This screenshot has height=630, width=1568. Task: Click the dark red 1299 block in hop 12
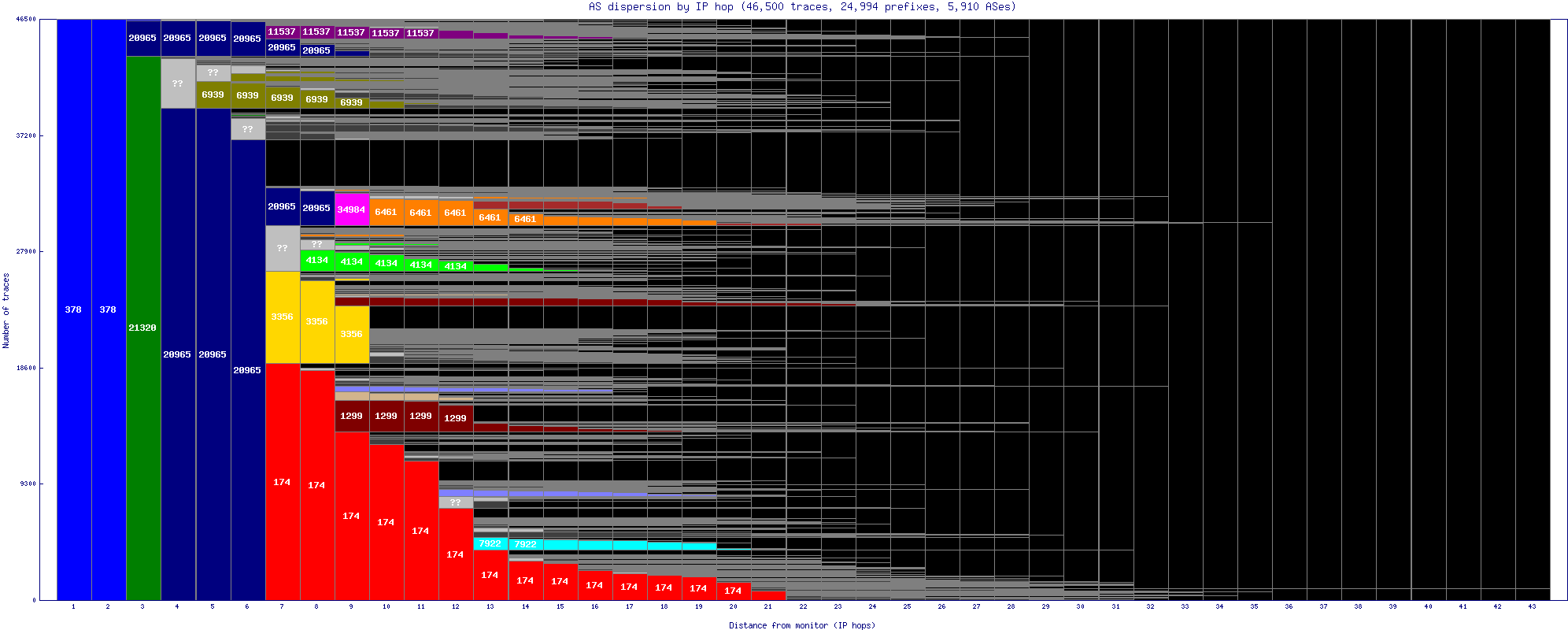(x=455, y=417)
